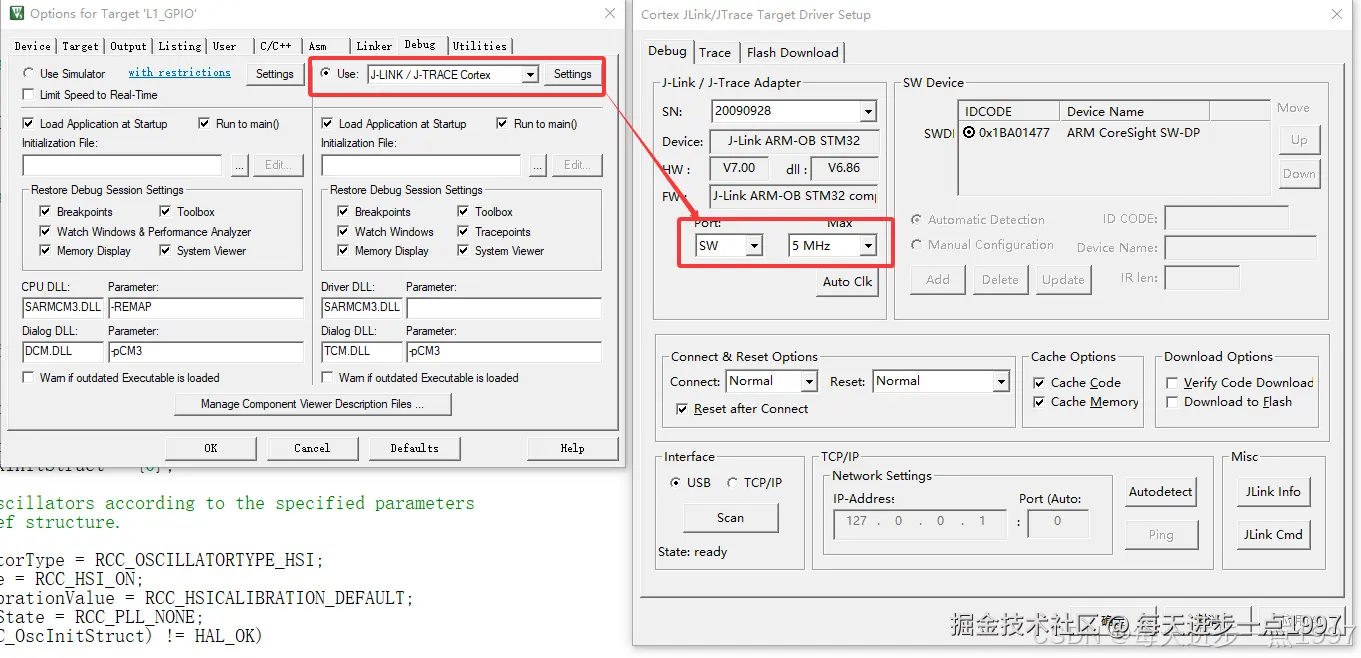The width and height of the screenshot is (1361, 658).
Task: Toggle J-LINK side Run to main() checkbox
Action: point(503,124)
